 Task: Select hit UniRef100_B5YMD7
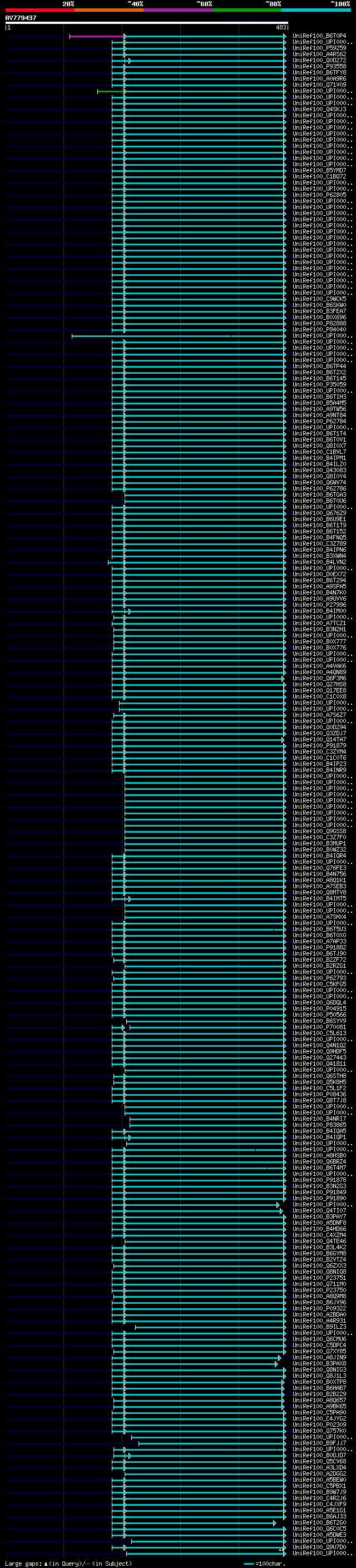(x=319, y=170)
